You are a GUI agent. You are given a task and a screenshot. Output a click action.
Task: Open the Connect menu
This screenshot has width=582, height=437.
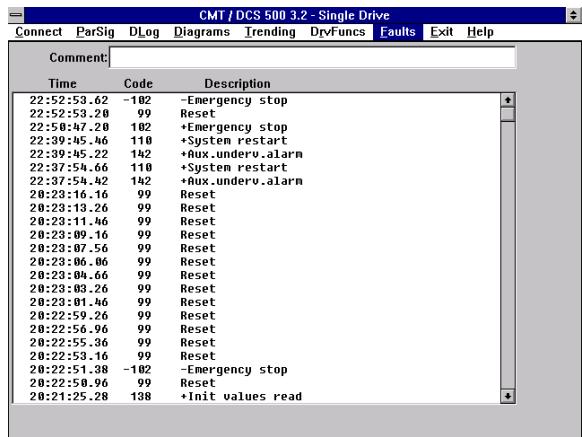[39, 32]
